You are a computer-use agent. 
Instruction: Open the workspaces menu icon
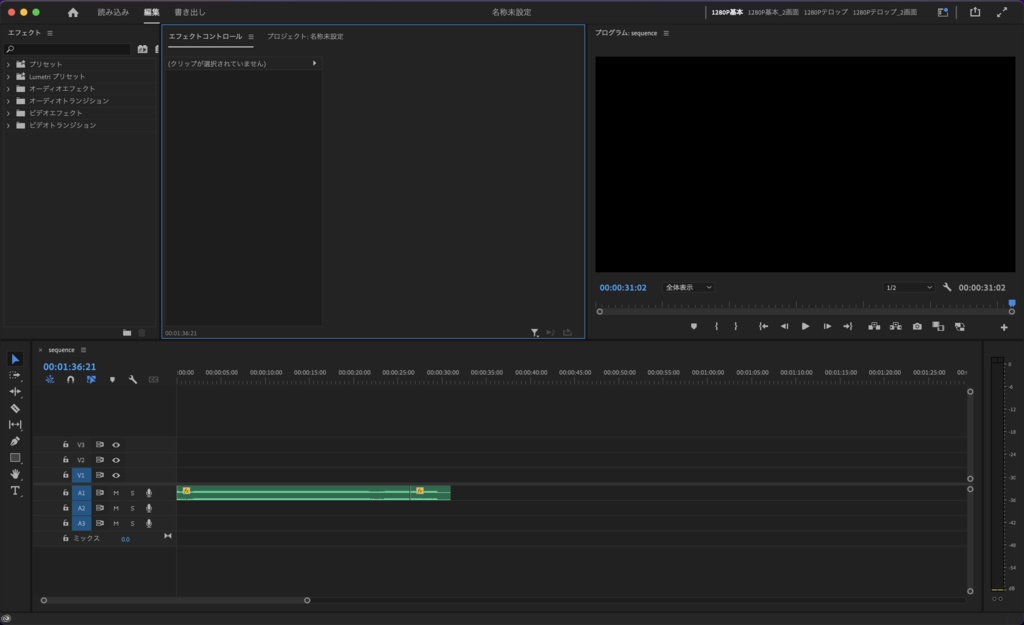[942, 12]
